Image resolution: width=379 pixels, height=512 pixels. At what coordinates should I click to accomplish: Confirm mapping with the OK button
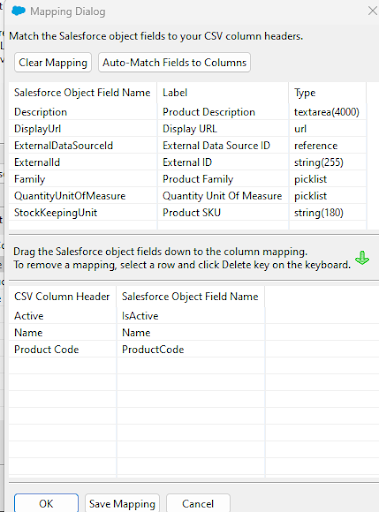[x=46, y=503]
